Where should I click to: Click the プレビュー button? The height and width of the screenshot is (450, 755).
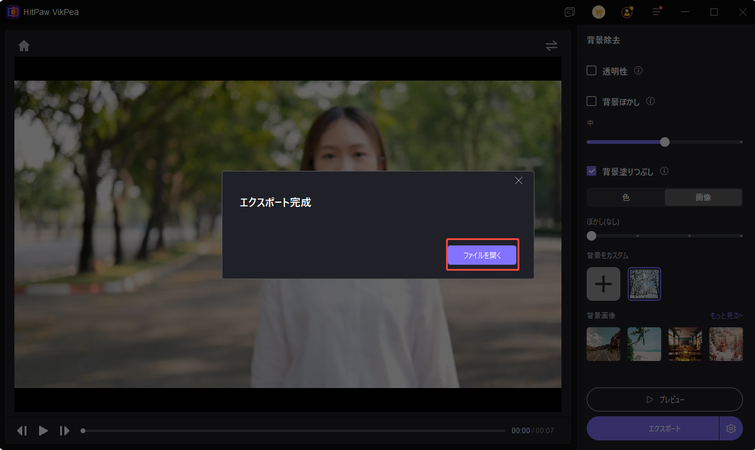tap(664, 399)
